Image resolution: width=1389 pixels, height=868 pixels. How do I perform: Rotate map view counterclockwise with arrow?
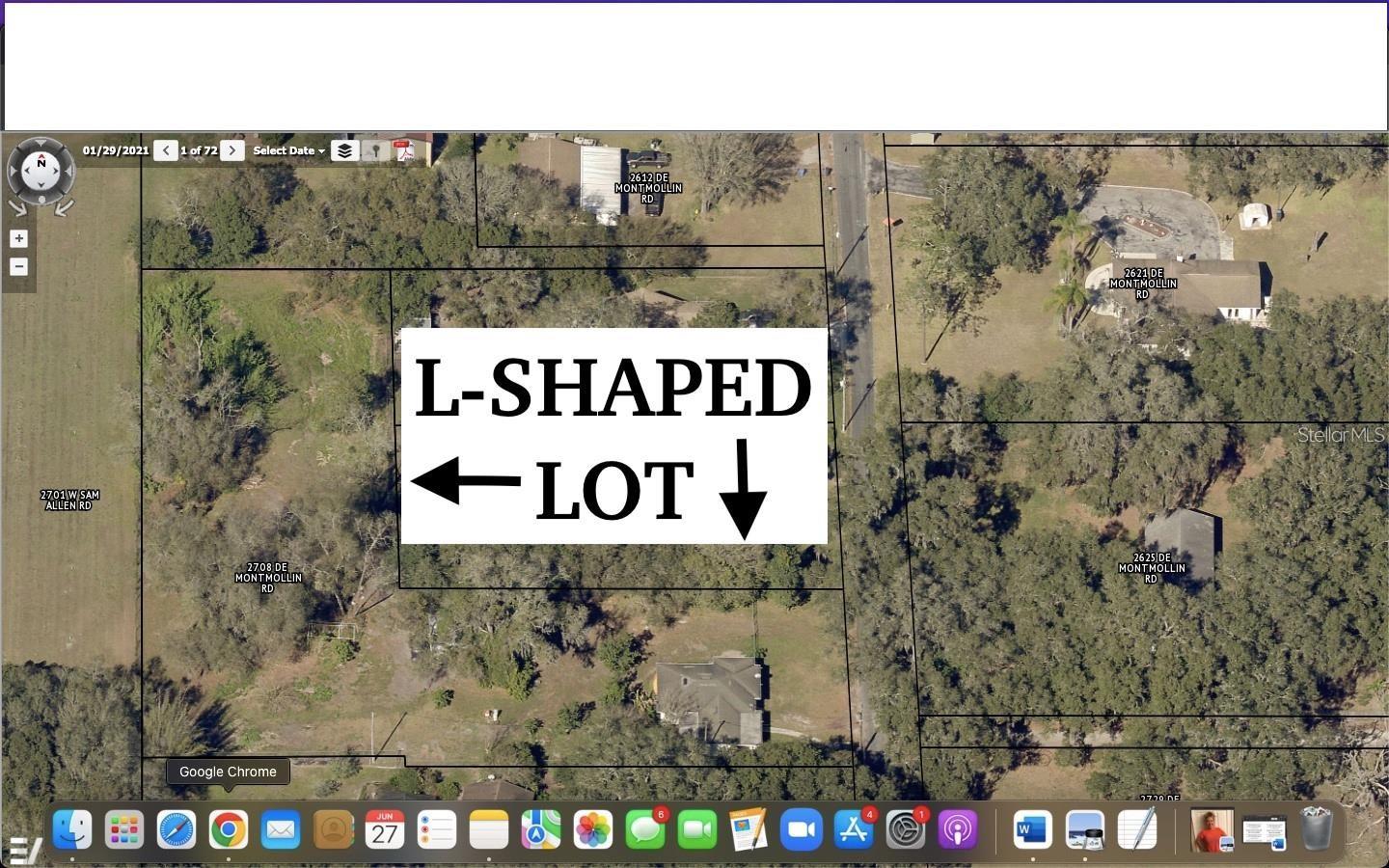(x=16, y=206)
